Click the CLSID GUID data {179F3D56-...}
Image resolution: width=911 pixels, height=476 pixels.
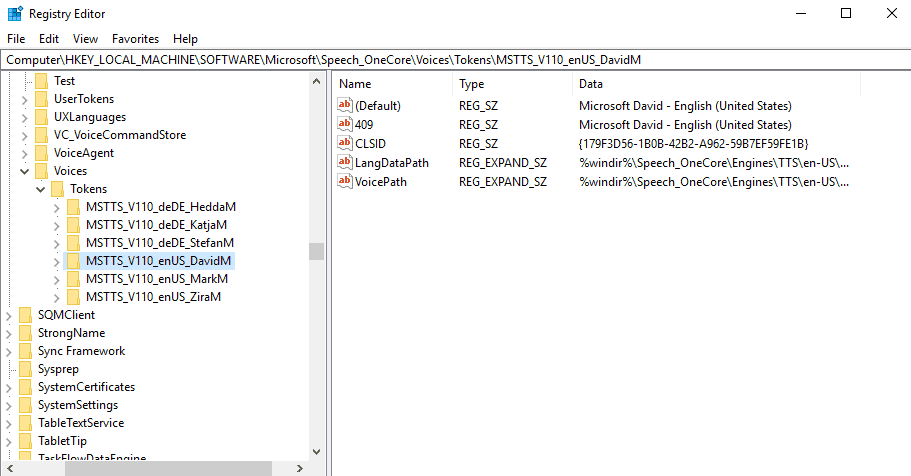click(693, 144)
